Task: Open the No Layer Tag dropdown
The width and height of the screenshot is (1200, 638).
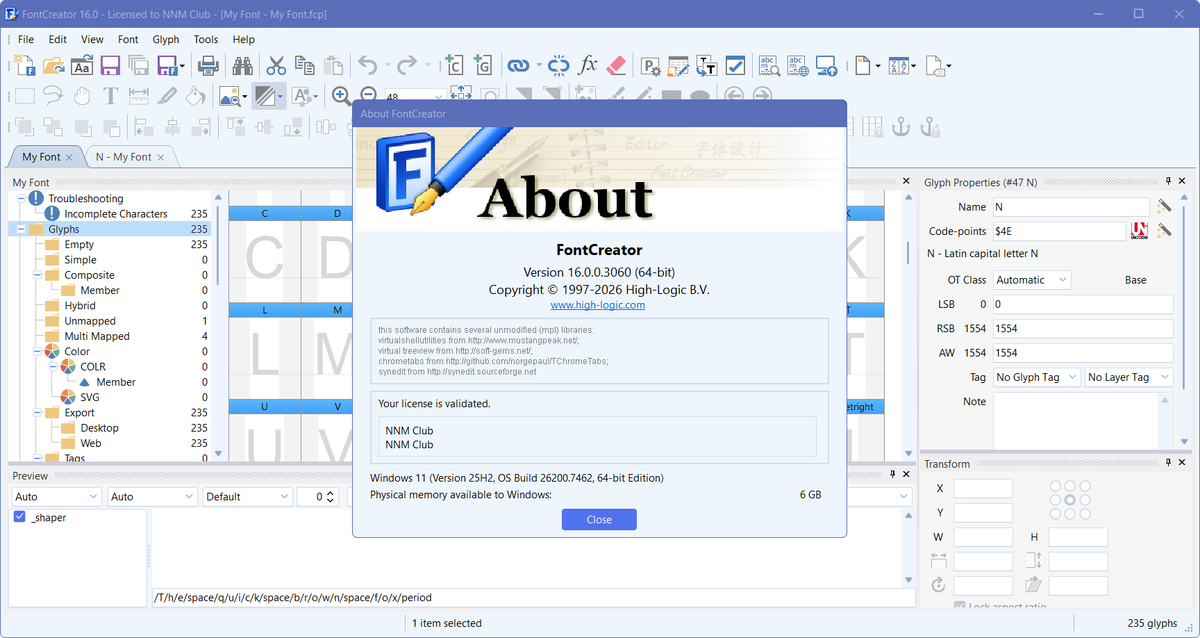Action: (1129, 377)
